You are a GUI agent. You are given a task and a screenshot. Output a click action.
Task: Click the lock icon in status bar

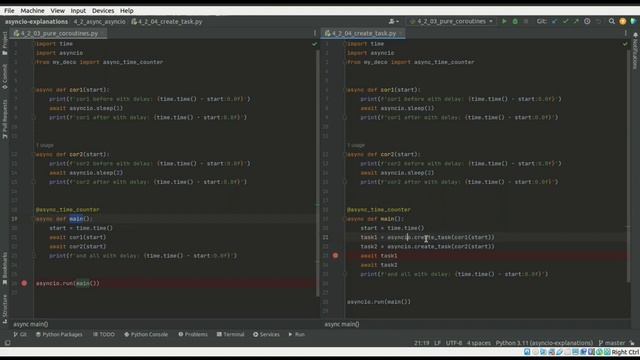point(632,343)
